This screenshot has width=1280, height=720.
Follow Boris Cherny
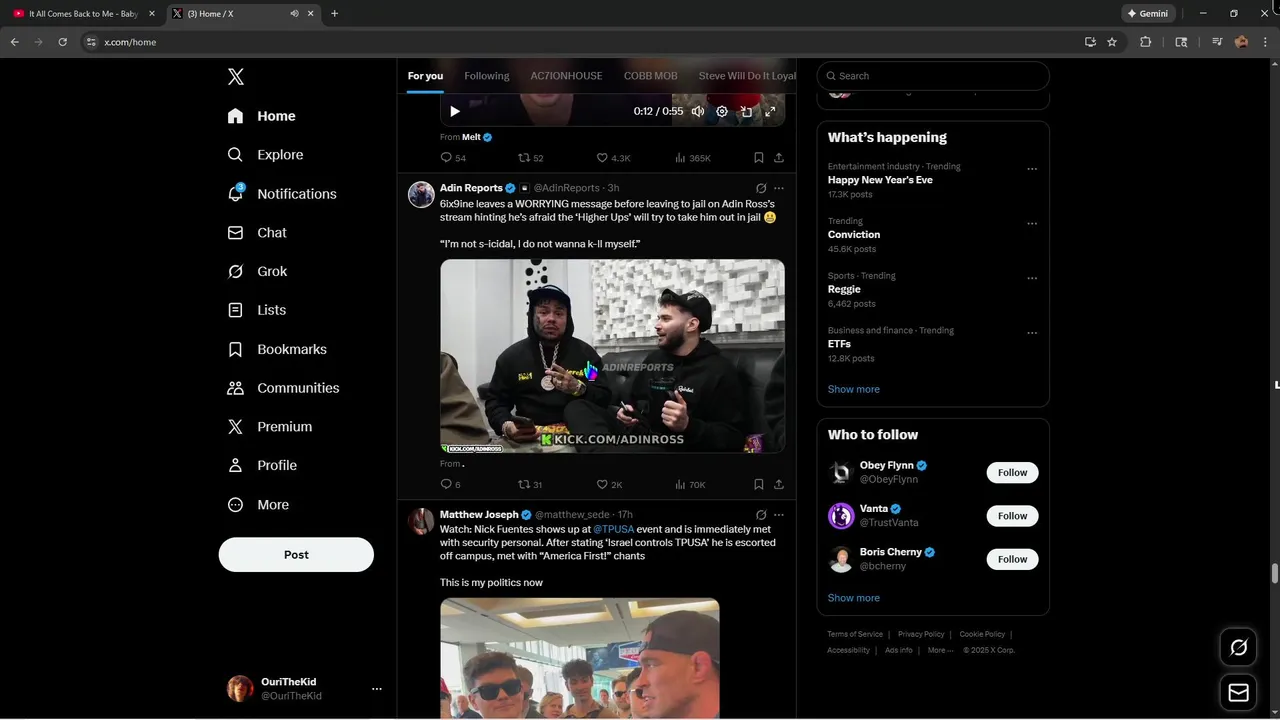point(1012,559)
